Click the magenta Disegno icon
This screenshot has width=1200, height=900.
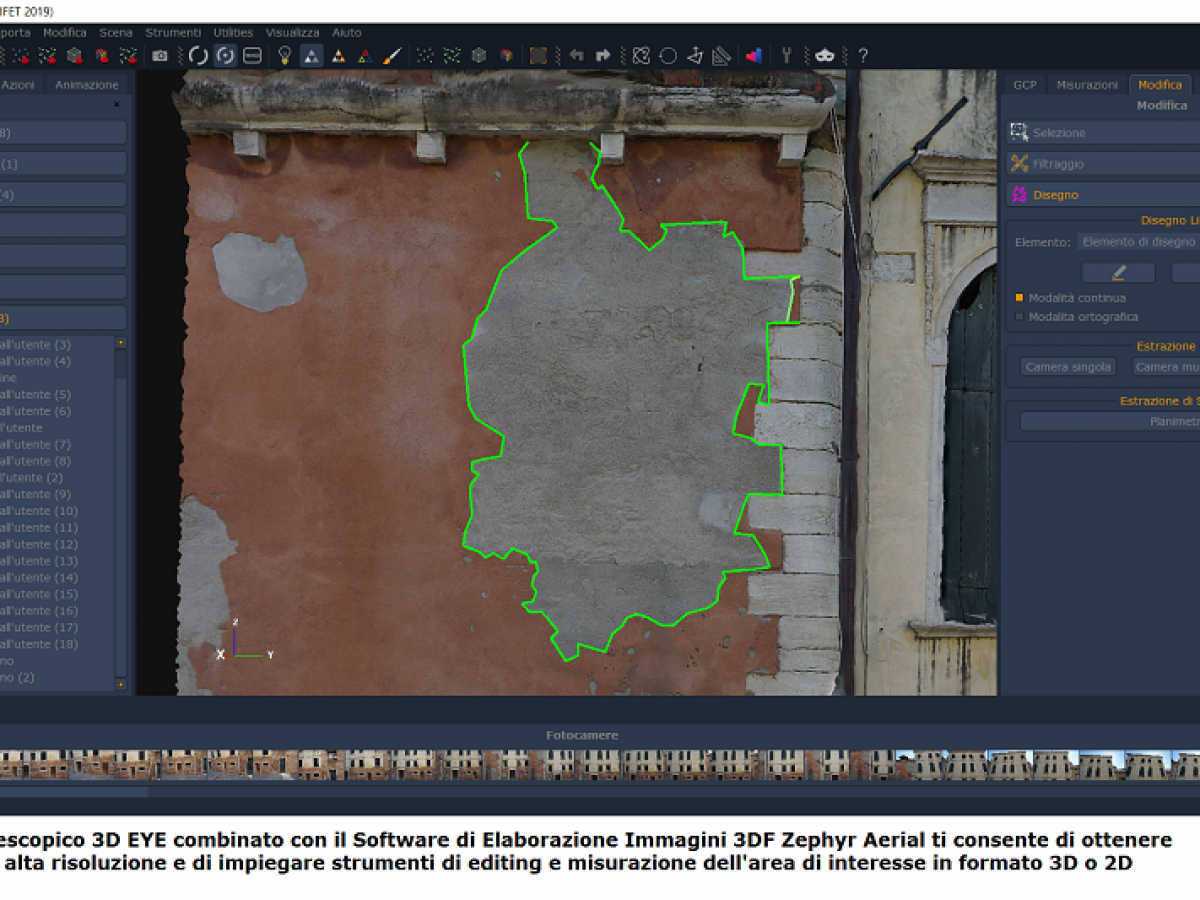[1019, 194]
